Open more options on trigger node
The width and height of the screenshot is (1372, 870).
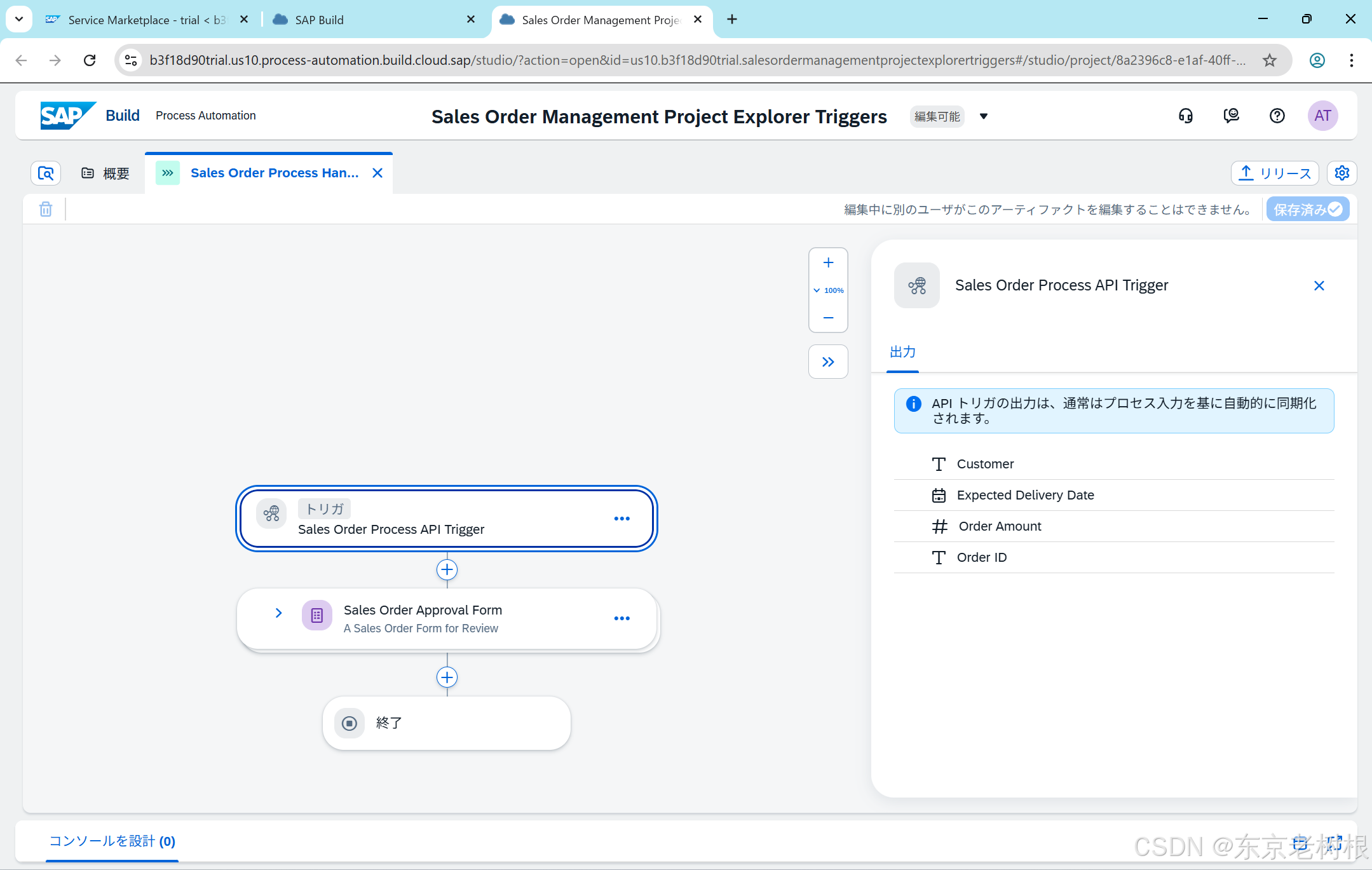pos(622,519)
